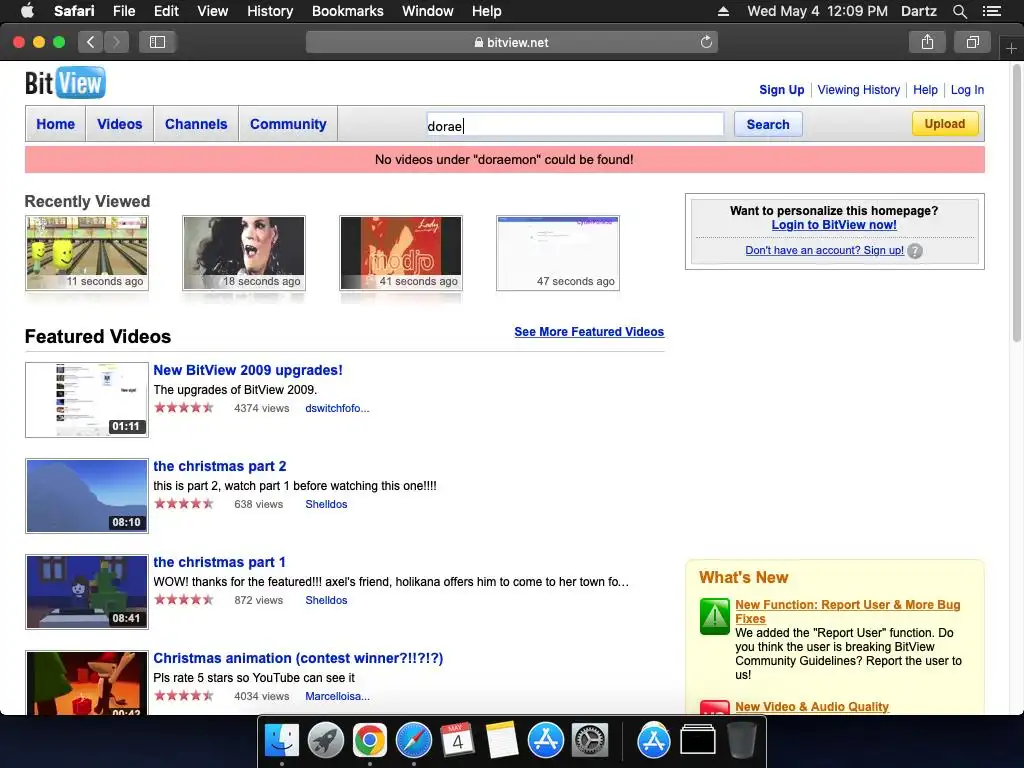The image size is (1024, 768).
Task: Open the Trash in the Dock
Action: pos(741,741)
